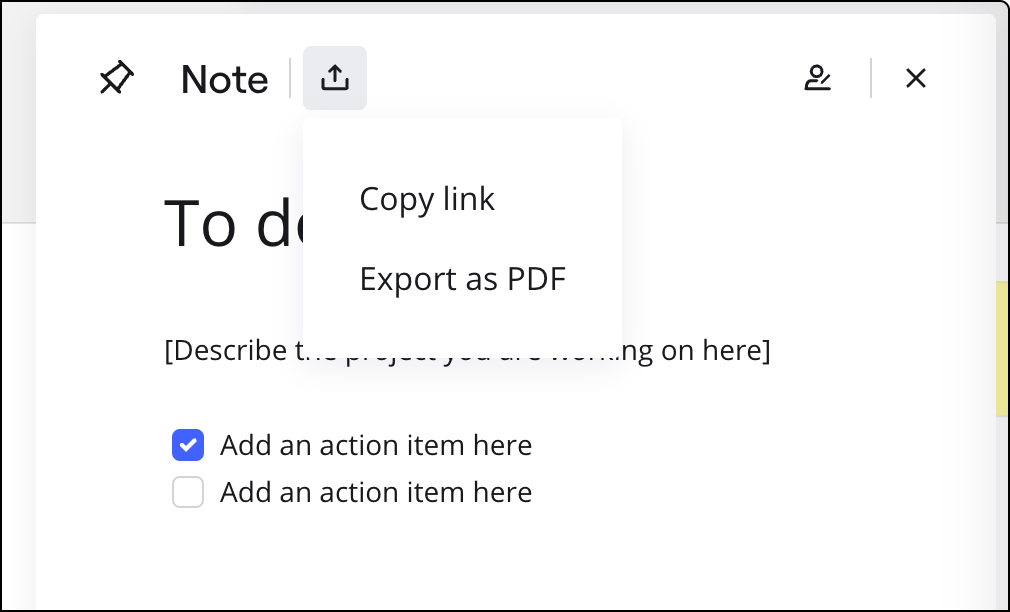
Task: Choose Copy link from the share menu
Action: click(x=427, y=199)
